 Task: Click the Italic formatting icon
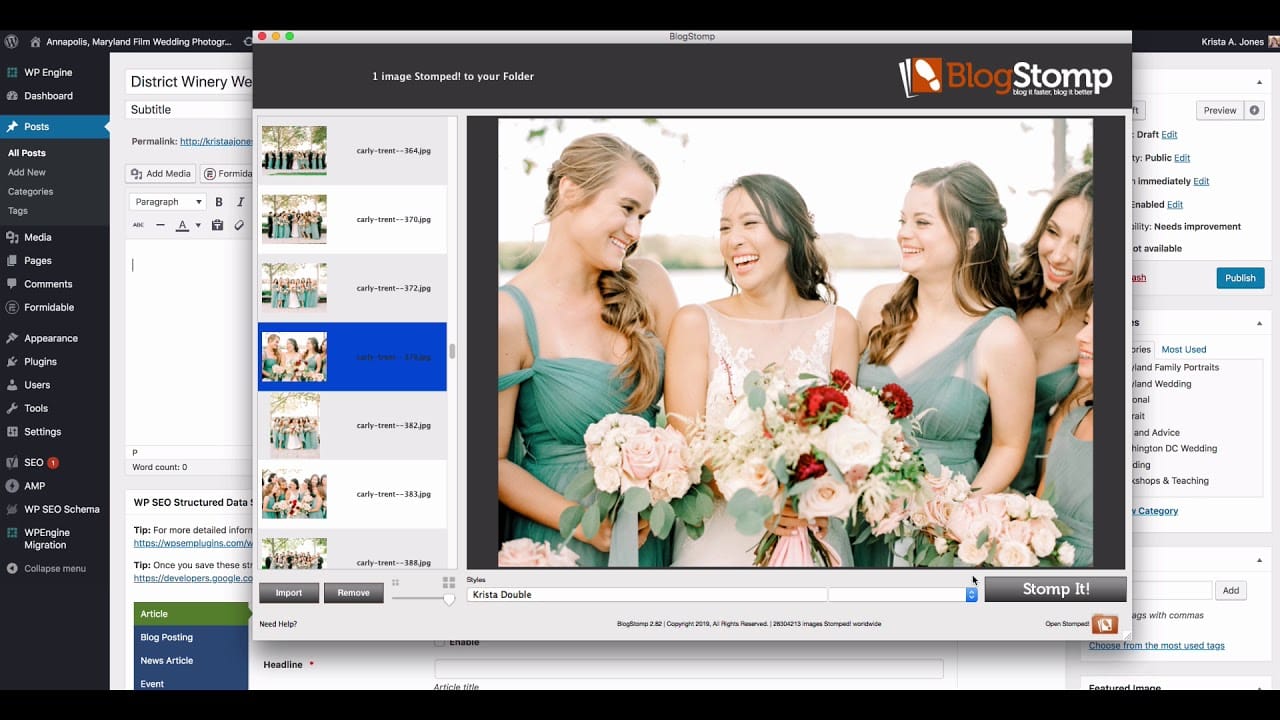pyautogui.click(x=240, y=202)
